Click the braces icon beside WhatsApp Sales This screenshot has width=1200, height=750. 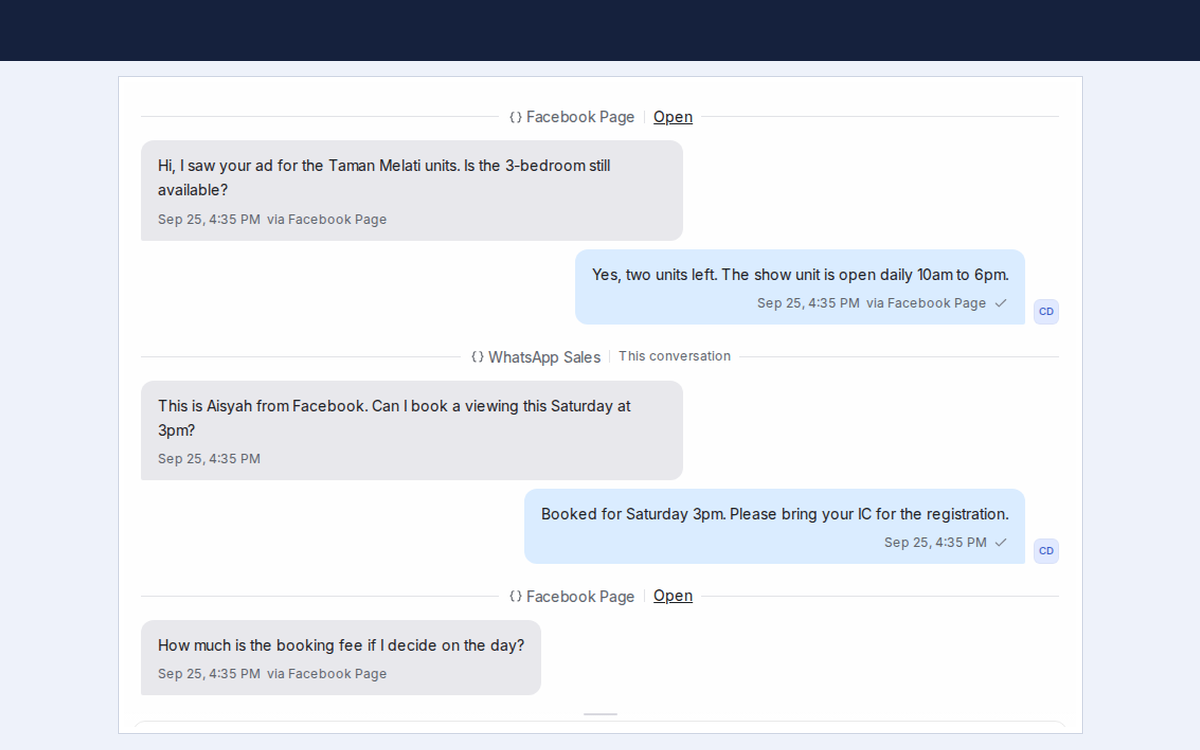pos(478,357)
